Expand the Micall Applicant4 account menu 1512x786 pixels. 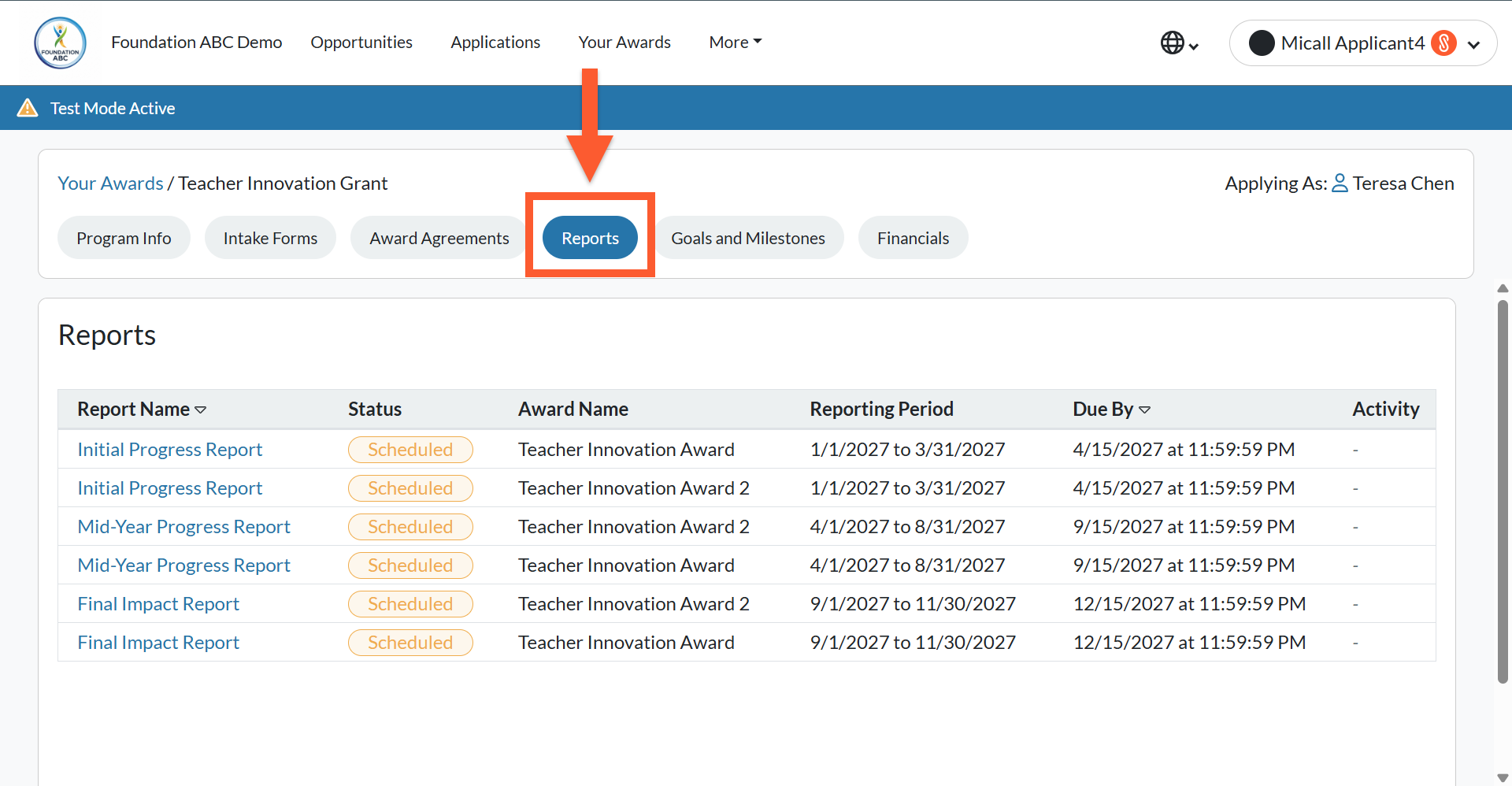click(1473, 45)
